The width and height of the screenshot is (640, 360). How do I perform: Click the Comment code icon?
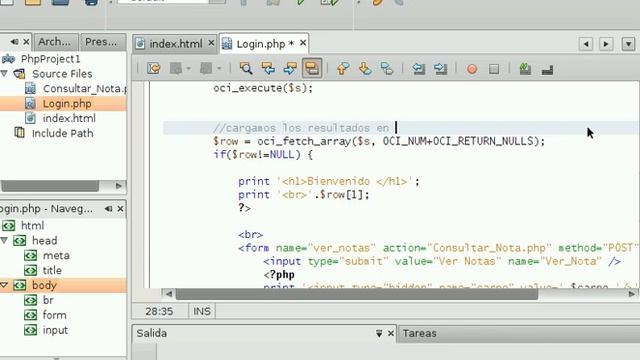[547, 69]
